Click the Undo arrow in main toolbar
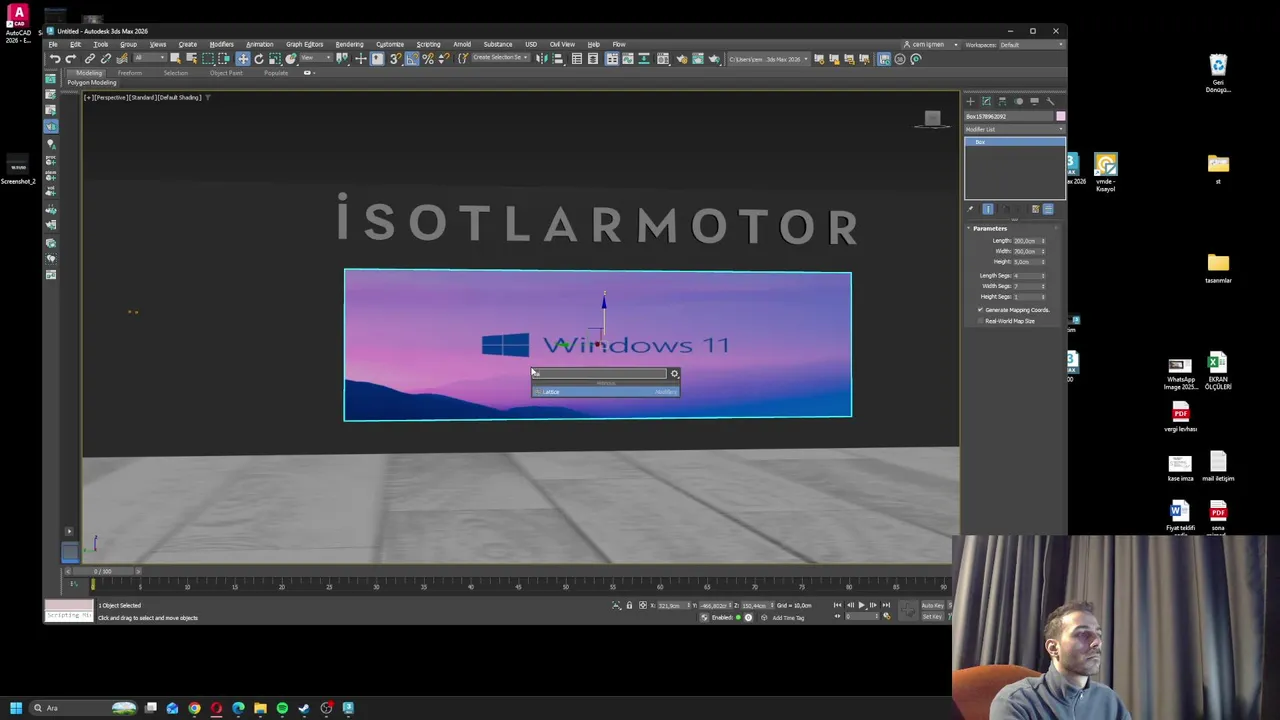This screenshot has width=1280, height=720. [55, 58]
